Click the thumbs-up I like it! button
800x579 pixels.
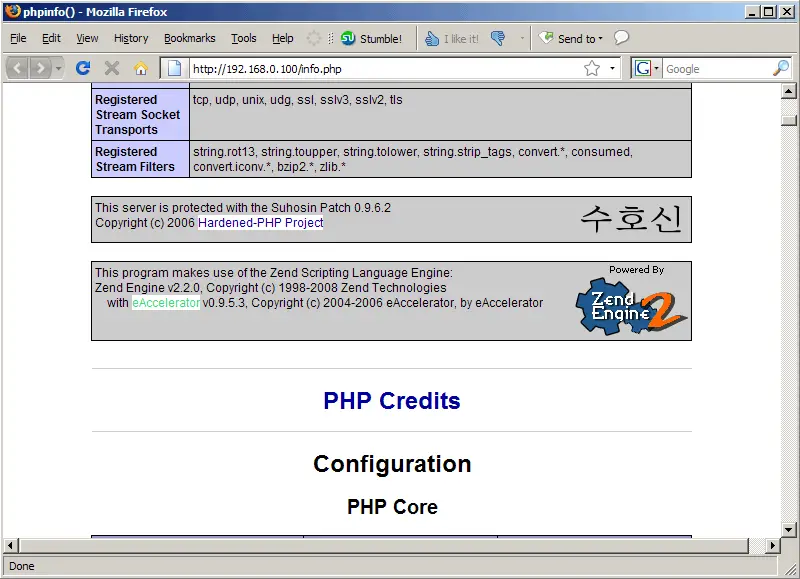tap(452, 39)
